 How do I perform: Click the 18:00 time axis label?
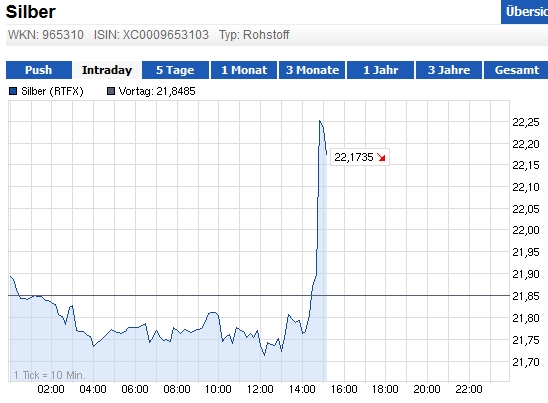pos(385,389)
